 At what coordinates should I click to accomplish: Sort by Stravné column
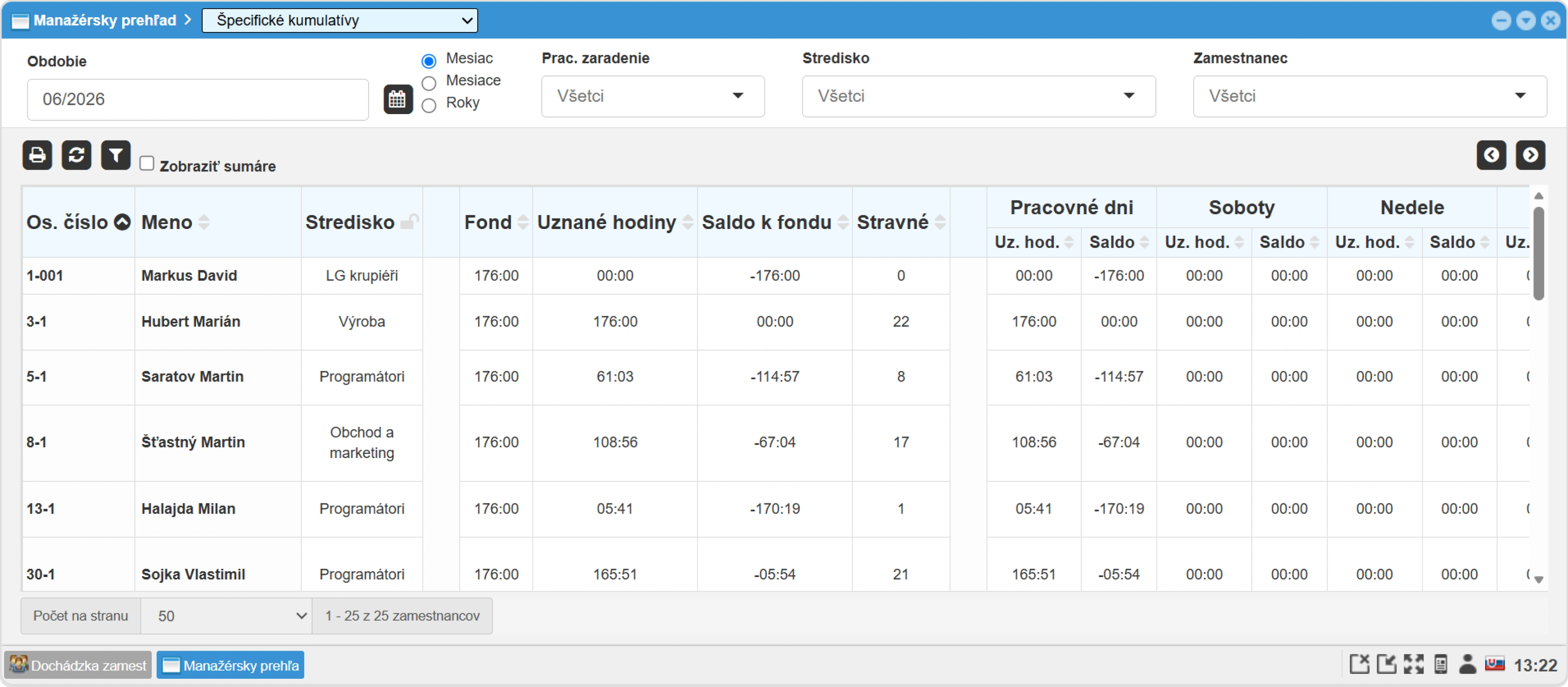coord(940,222)
